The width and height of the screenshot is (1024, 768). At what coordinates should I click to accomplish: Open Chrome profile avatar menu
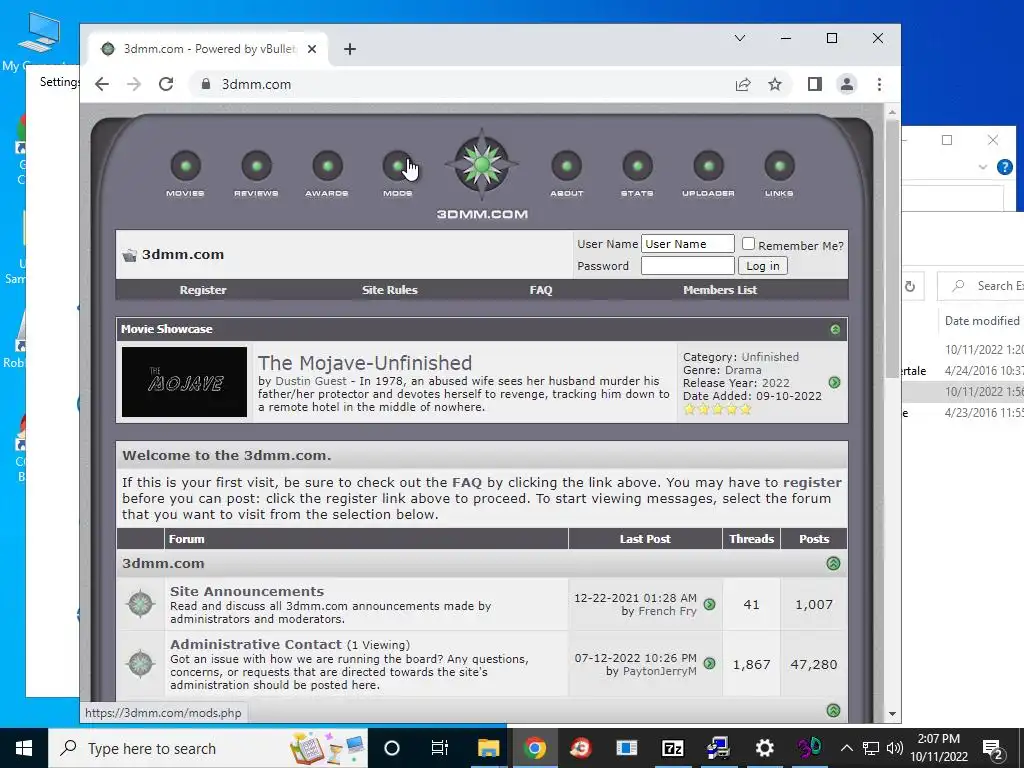pyautogui.click(x=847, y=84)
